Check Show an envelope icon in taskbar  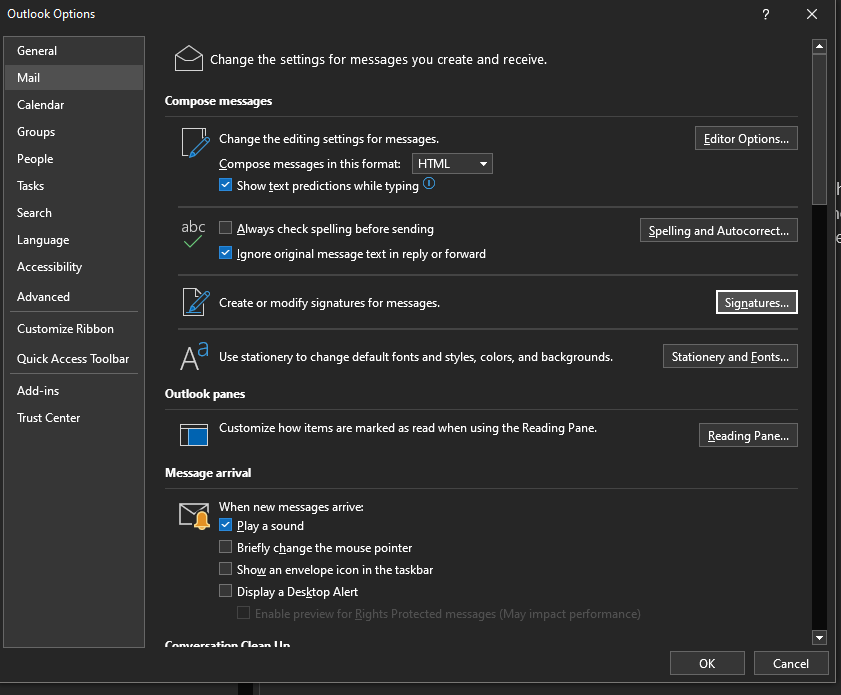[225, 569]
